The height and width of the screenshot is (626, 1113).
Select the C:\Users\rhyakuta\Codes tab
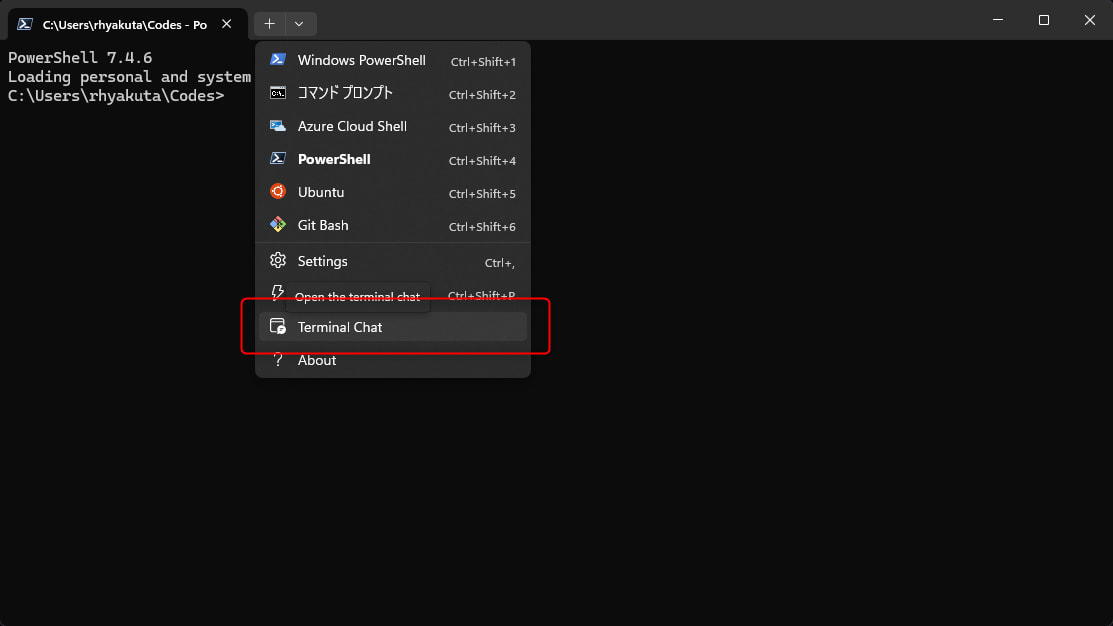(127, 24)
